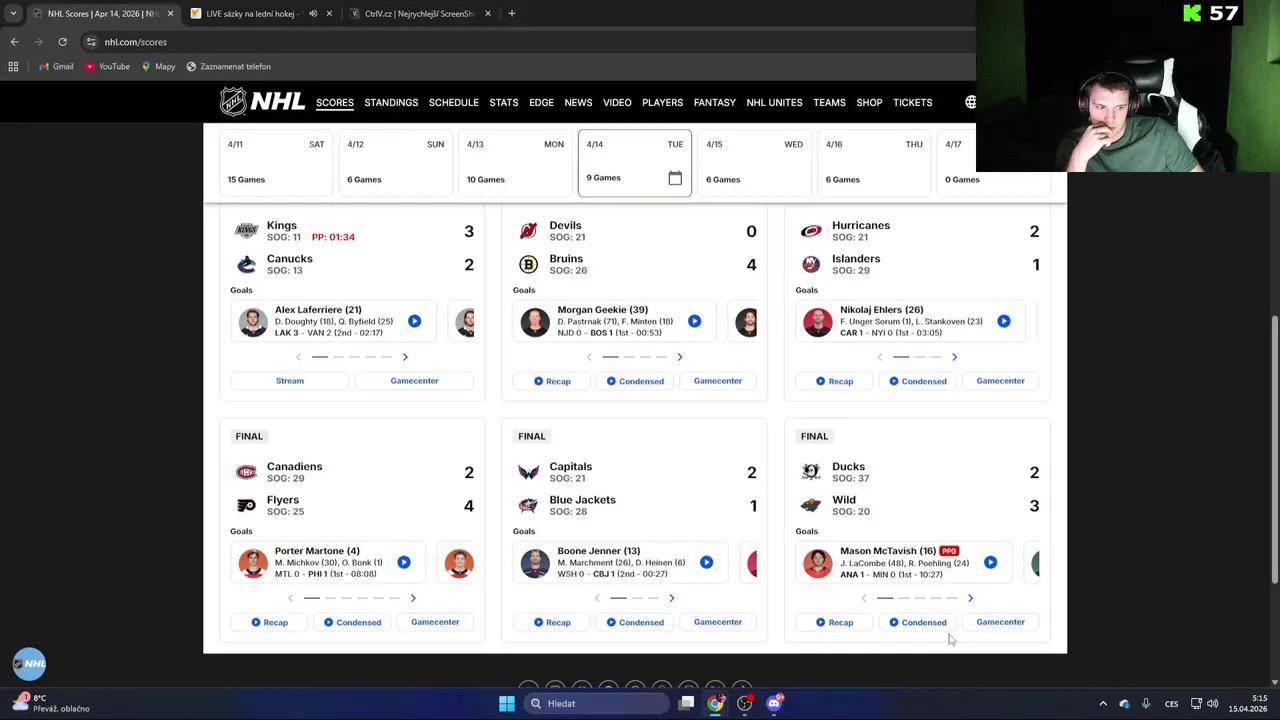Viewport: 1280px width, 720px height.
Task: Open Gmail bookmark
Action: point(55,66)
